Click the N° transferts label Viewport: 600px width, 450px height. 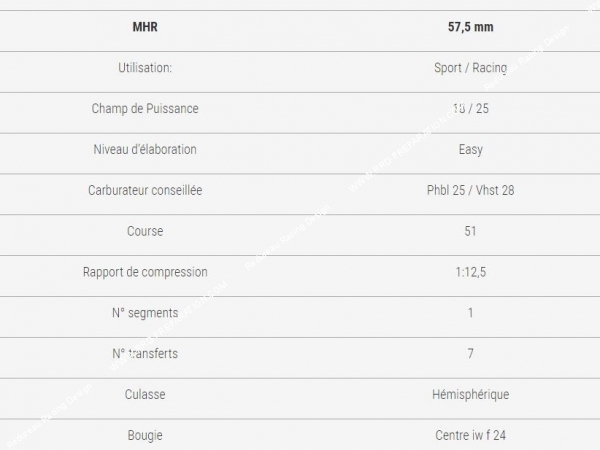tap(145, 354)
